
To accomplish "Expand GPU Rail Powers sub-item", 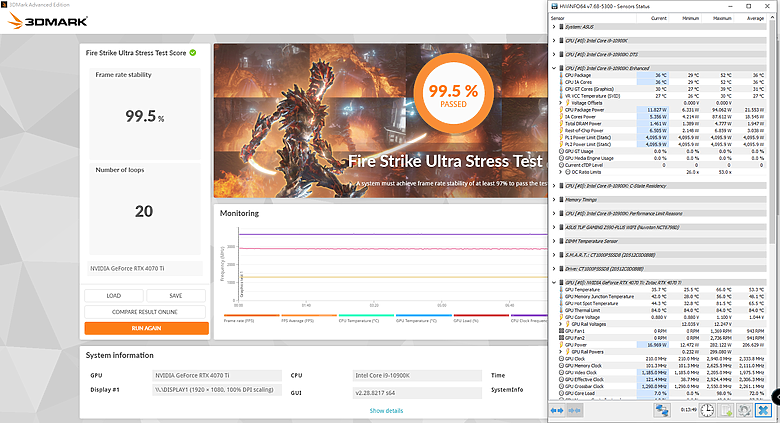I will coord(561,352).
